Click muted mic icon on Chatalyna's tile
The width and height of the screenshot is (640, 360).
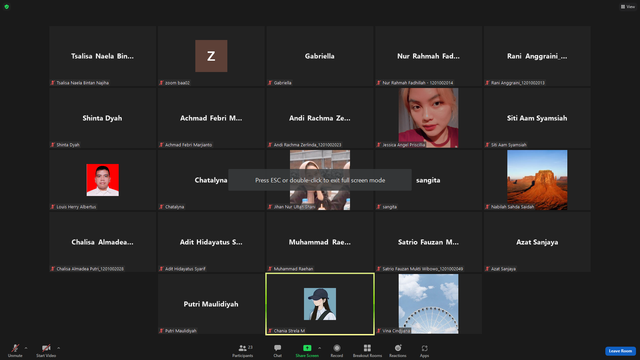click(x=161, y=207)
